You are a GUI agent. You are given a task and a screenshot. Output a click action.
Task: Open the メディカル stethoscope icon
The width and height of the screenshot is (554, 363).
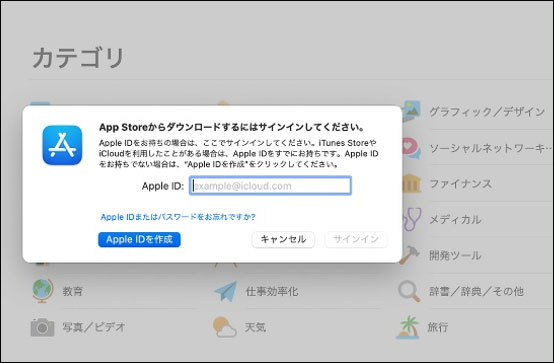412,219
